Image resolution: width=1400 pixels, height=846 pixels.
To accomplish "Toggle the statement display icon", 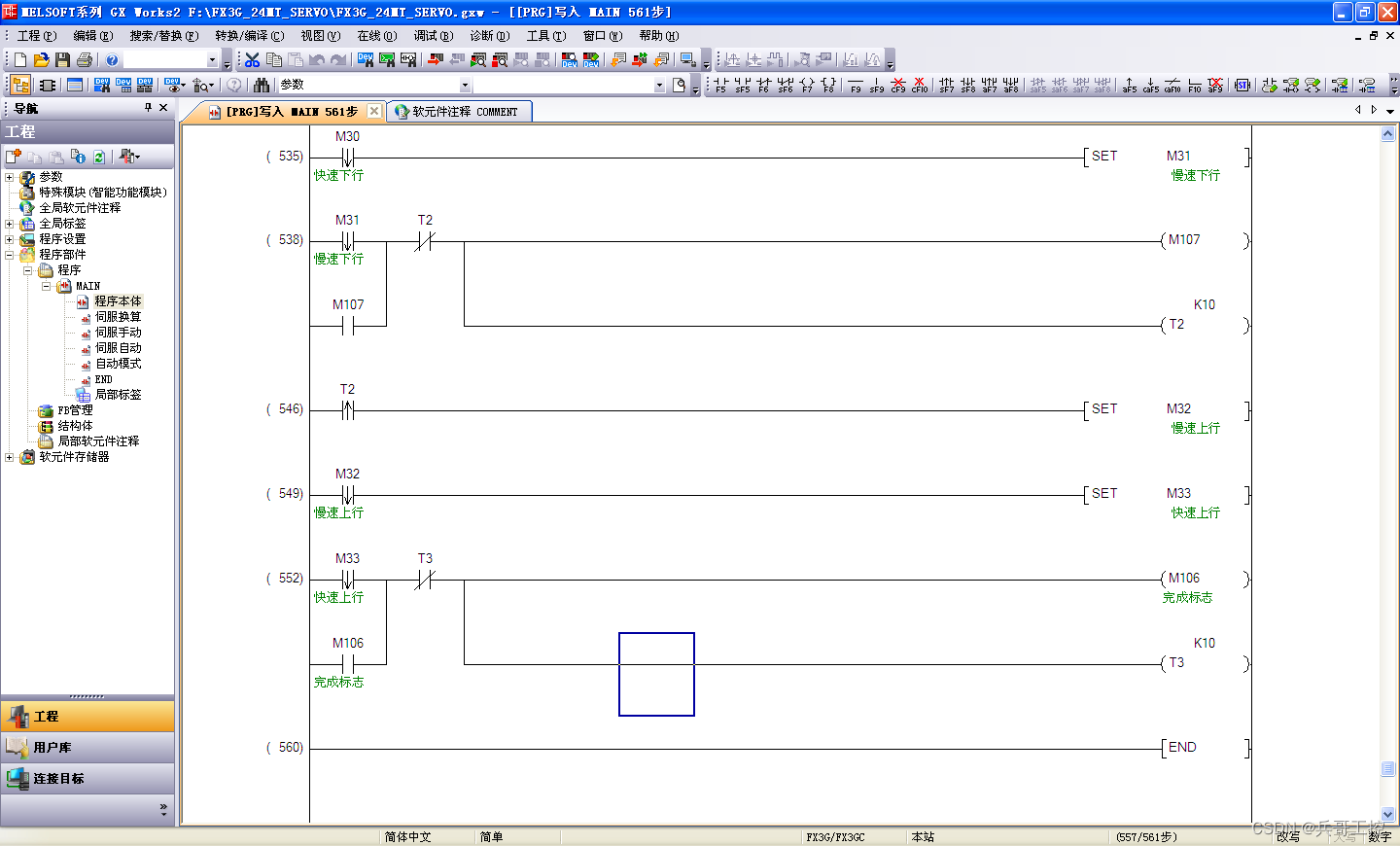I will [1291, 85].
